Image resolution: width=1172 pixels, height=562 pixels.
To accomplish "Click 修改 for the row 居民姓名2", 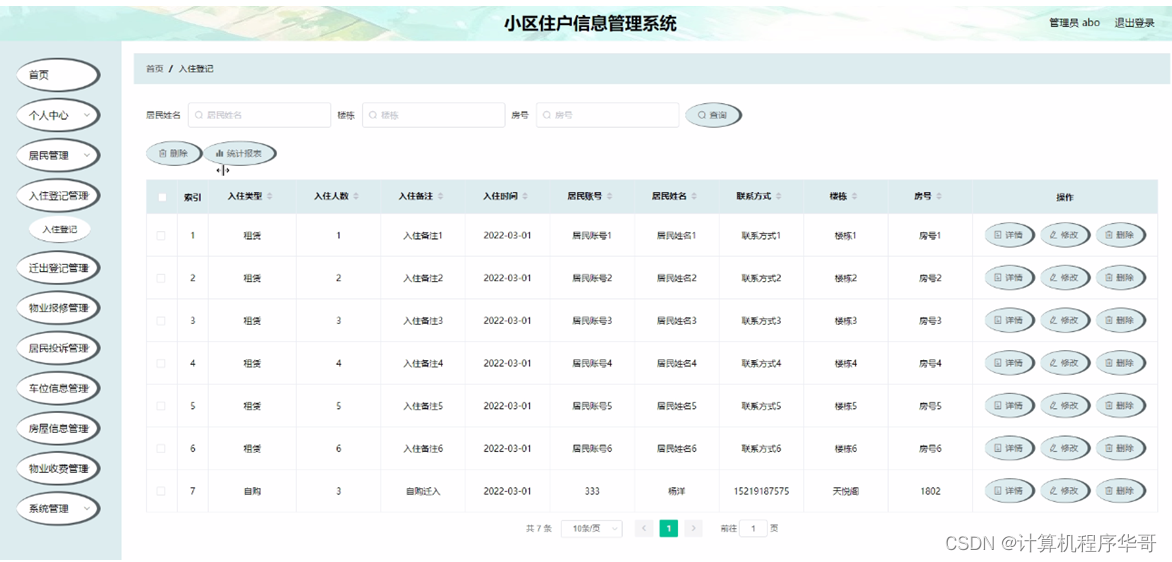I will (1065, 278).
